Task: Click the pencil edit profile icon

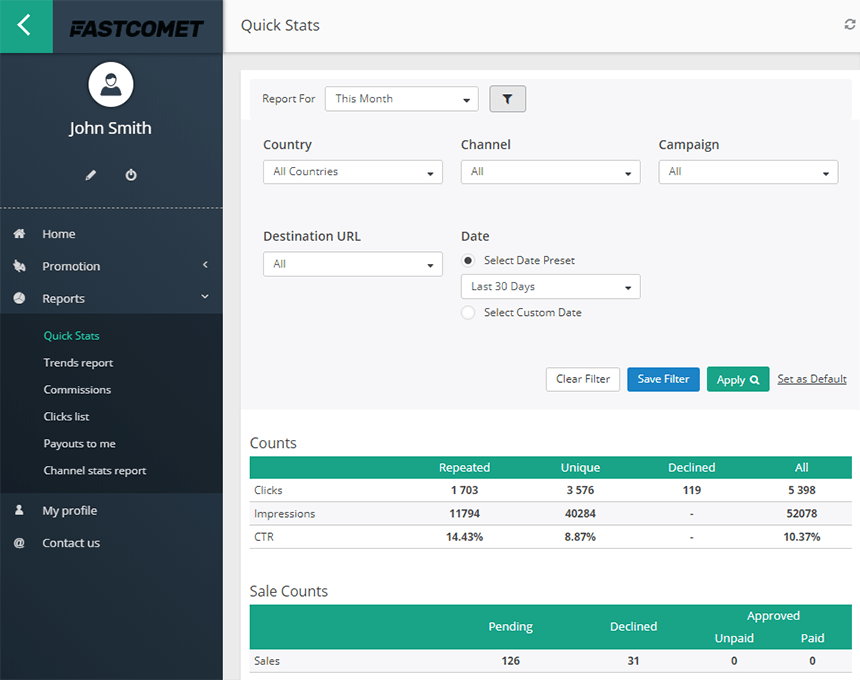Action: (x=90, y=174)
